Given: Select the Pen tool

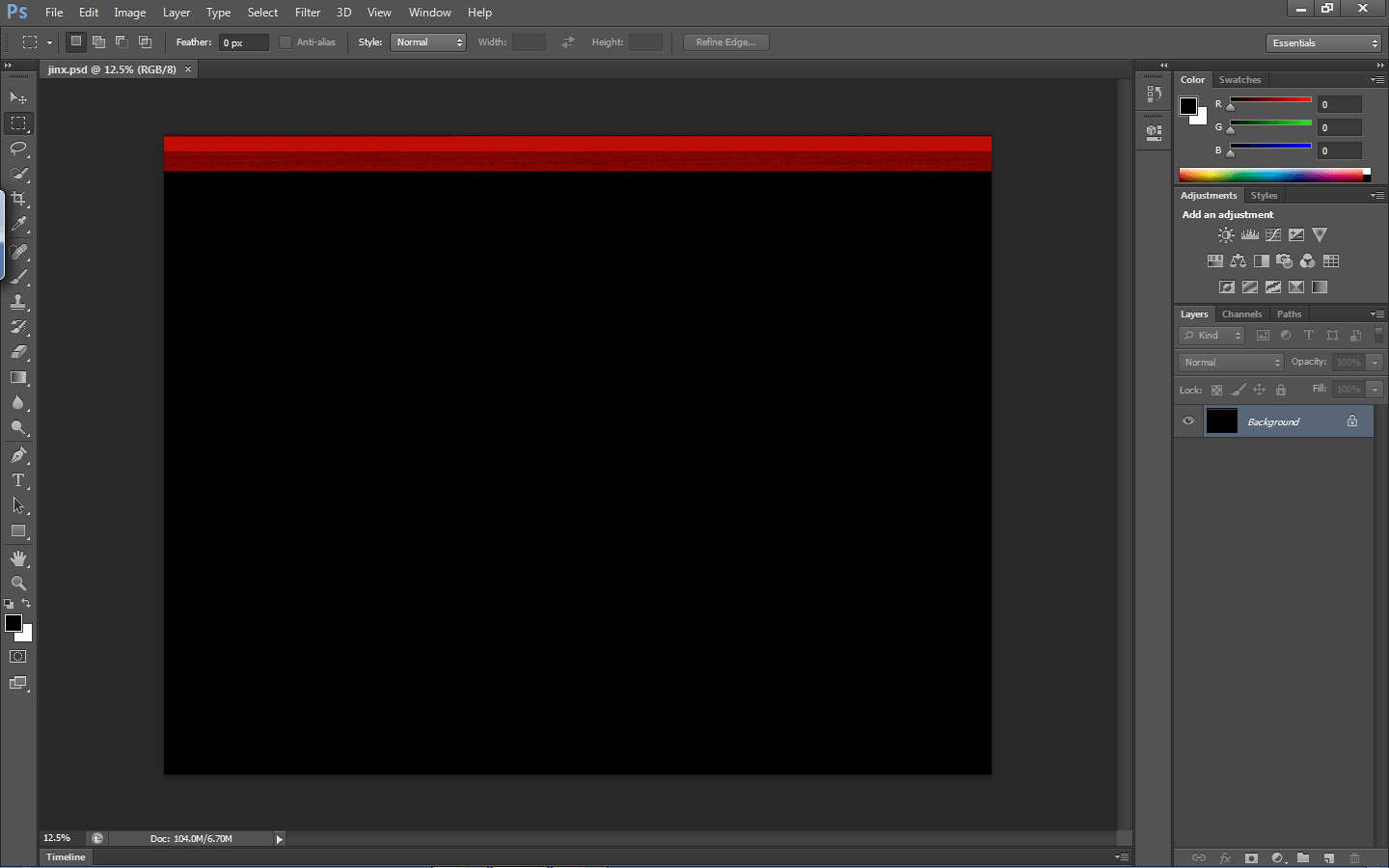Looking at the screenshot, I should pyautogui.click(x=18, y=454).
